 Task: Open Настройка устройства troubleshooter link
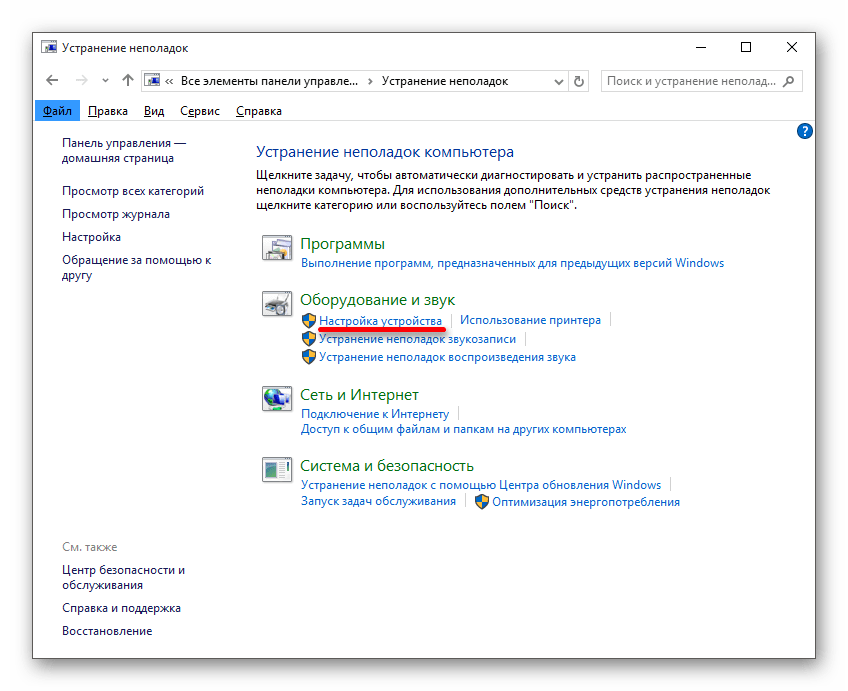380,321
